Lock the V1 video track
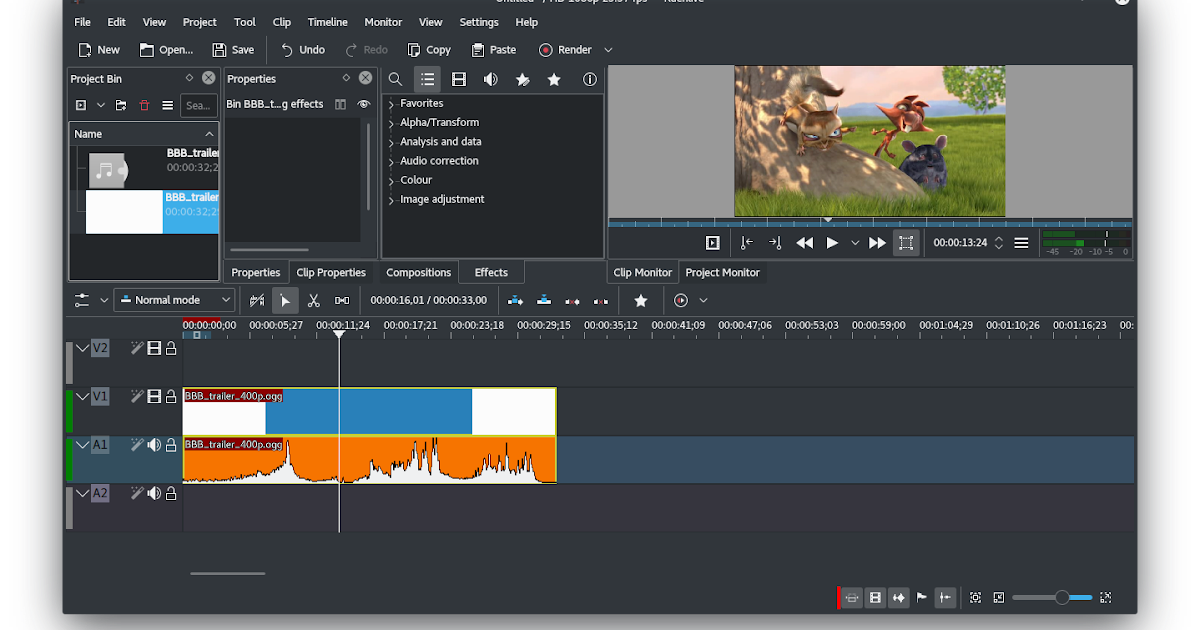 coord(171,397)
